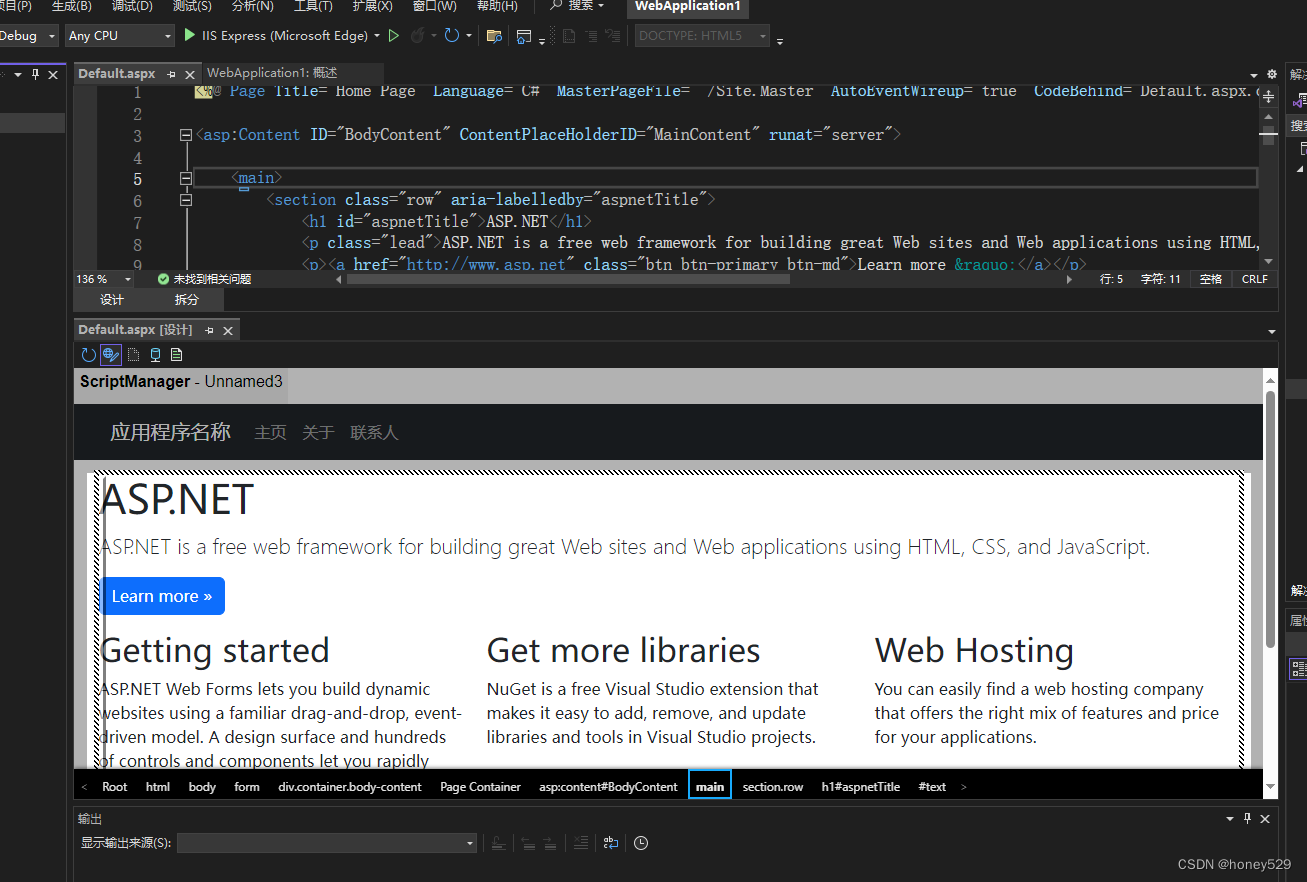Open the output source (显示输出来源) combo box
The image size is (1307, 882).
pyautogui.click(x=327, y=843)
